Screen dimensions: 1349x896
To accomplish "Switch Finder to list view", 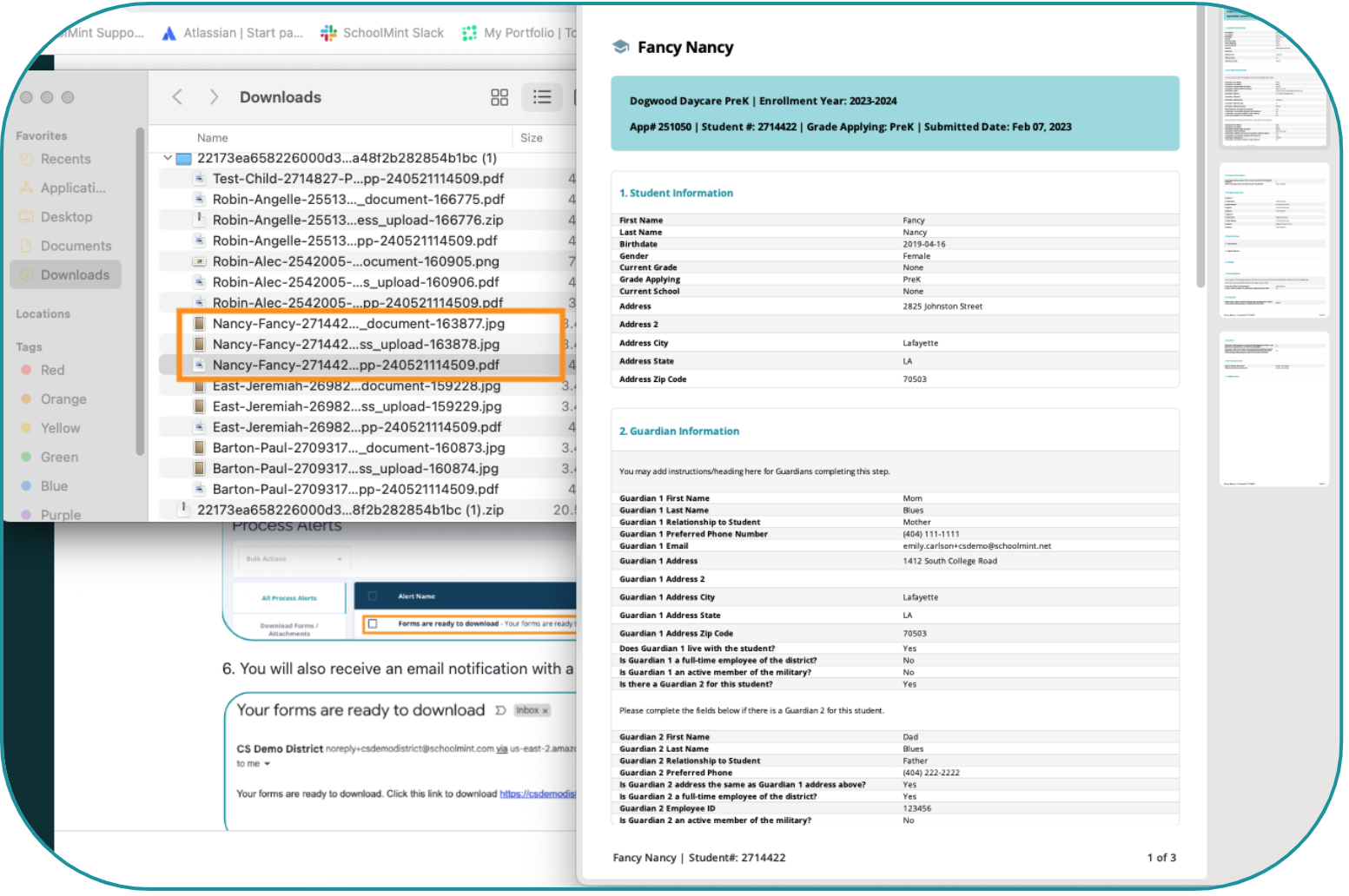I will [542, 97].
